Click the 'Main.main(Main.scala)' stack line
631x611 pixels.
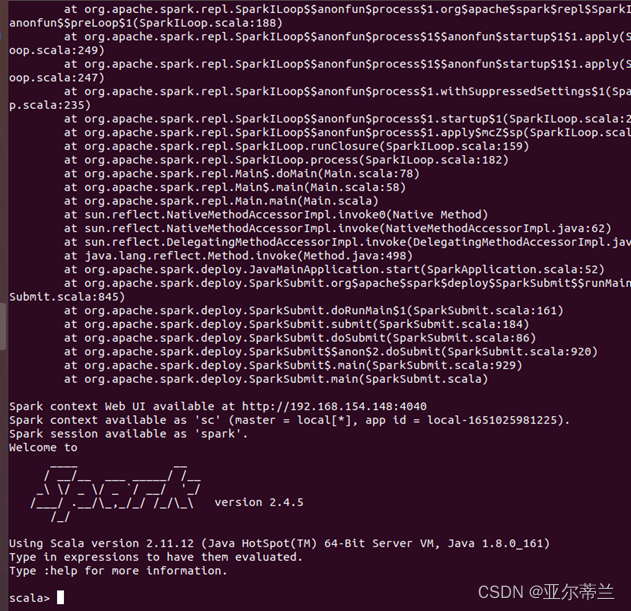(x=221, y=201)
